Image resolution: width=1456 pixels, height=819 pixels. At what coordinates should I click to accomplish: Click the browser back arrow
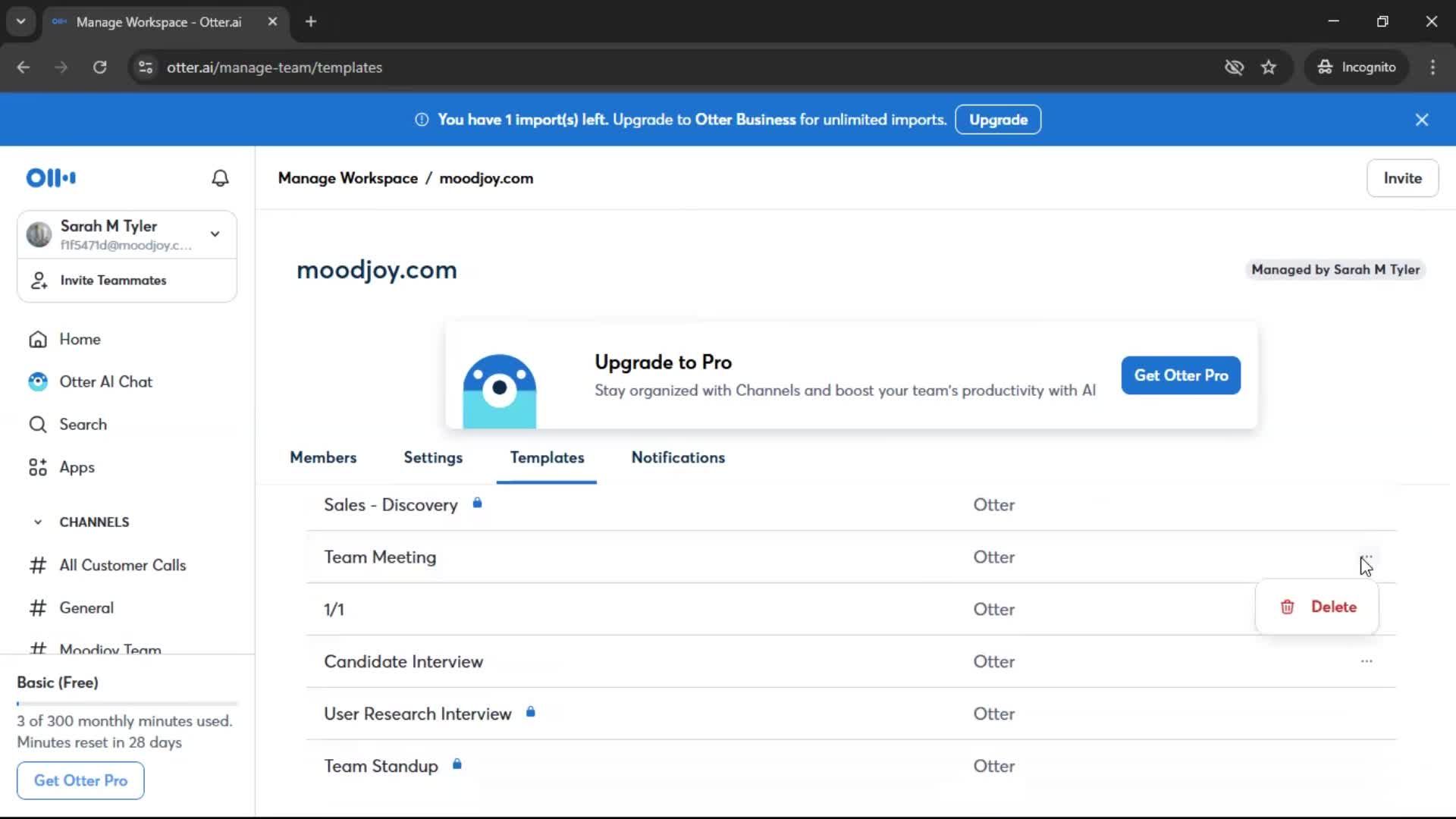tap(24, 67)
